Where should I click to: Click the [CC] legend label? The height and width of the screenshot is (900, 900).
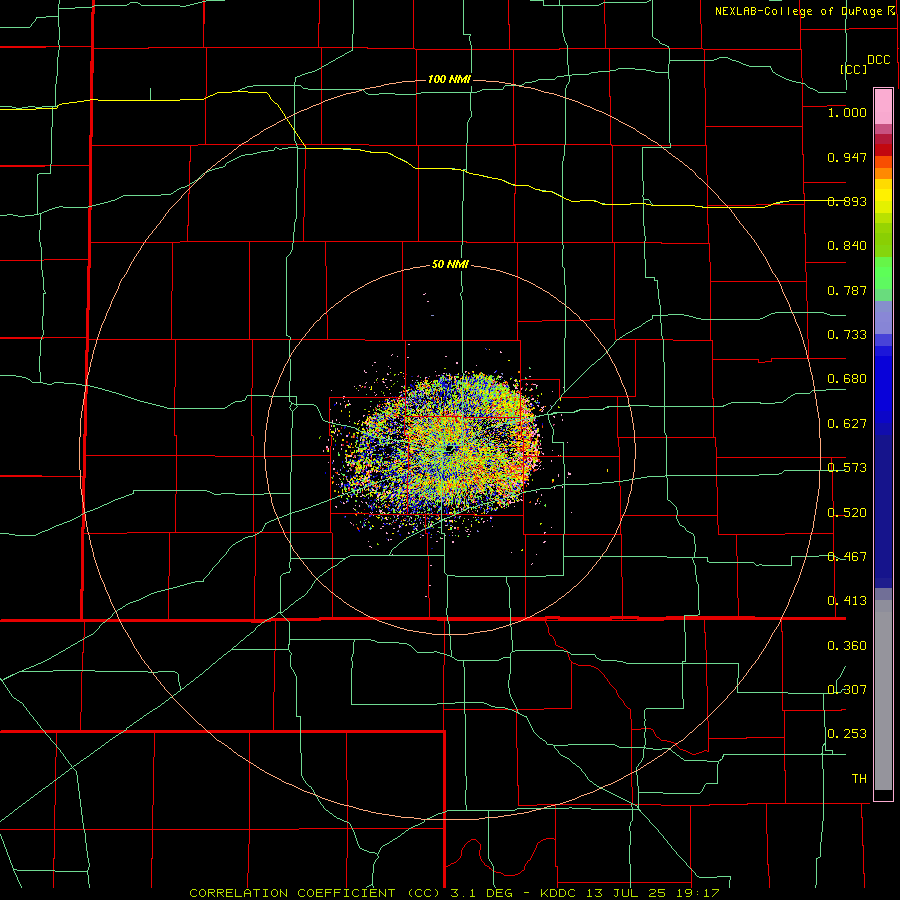coord(853,69)
